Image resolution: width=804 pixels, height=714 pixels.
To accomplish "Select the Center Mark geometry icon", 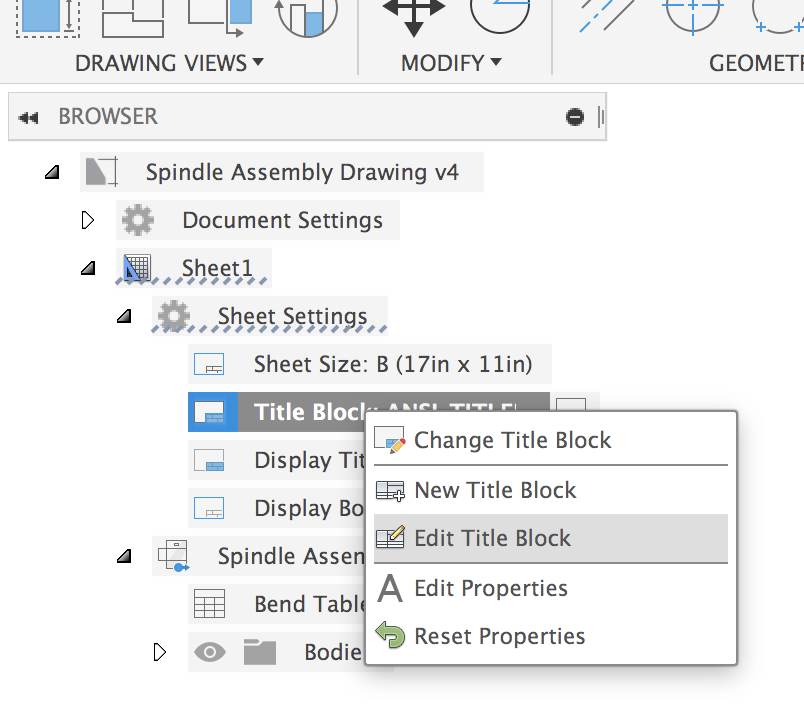I will [693, 17].
